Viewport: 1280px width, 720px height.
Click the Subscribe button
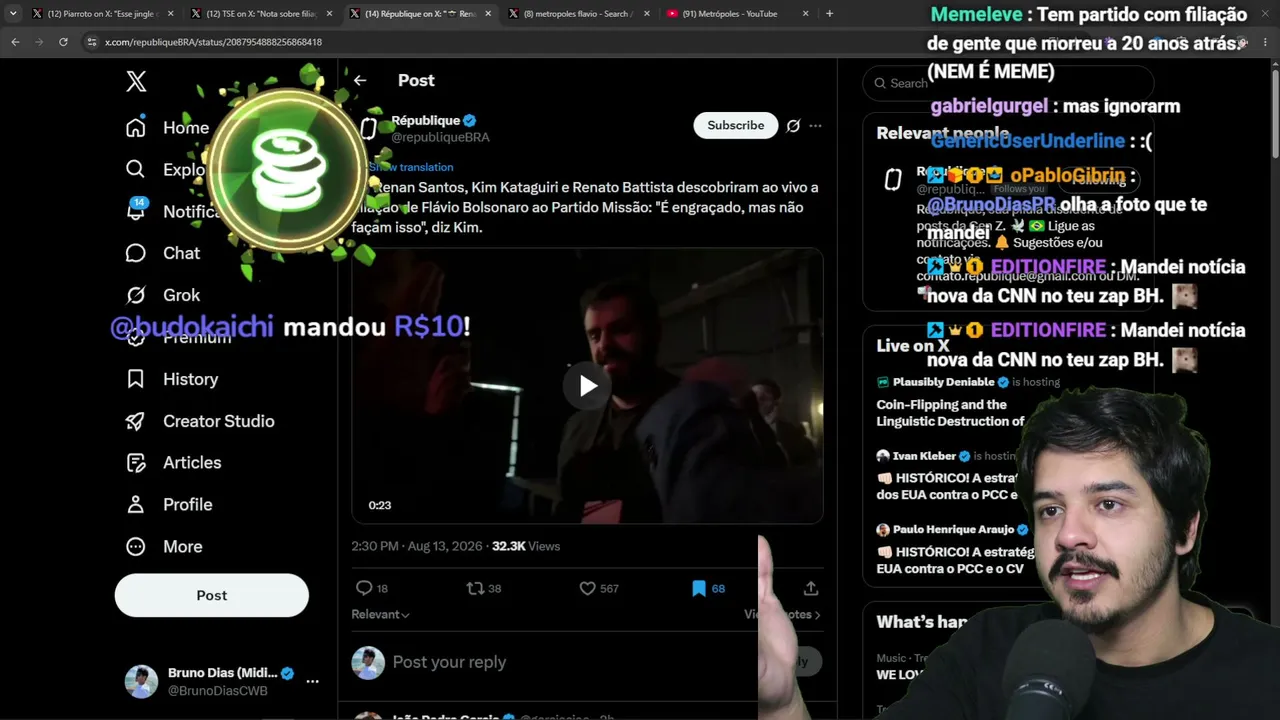pos(736,125)
